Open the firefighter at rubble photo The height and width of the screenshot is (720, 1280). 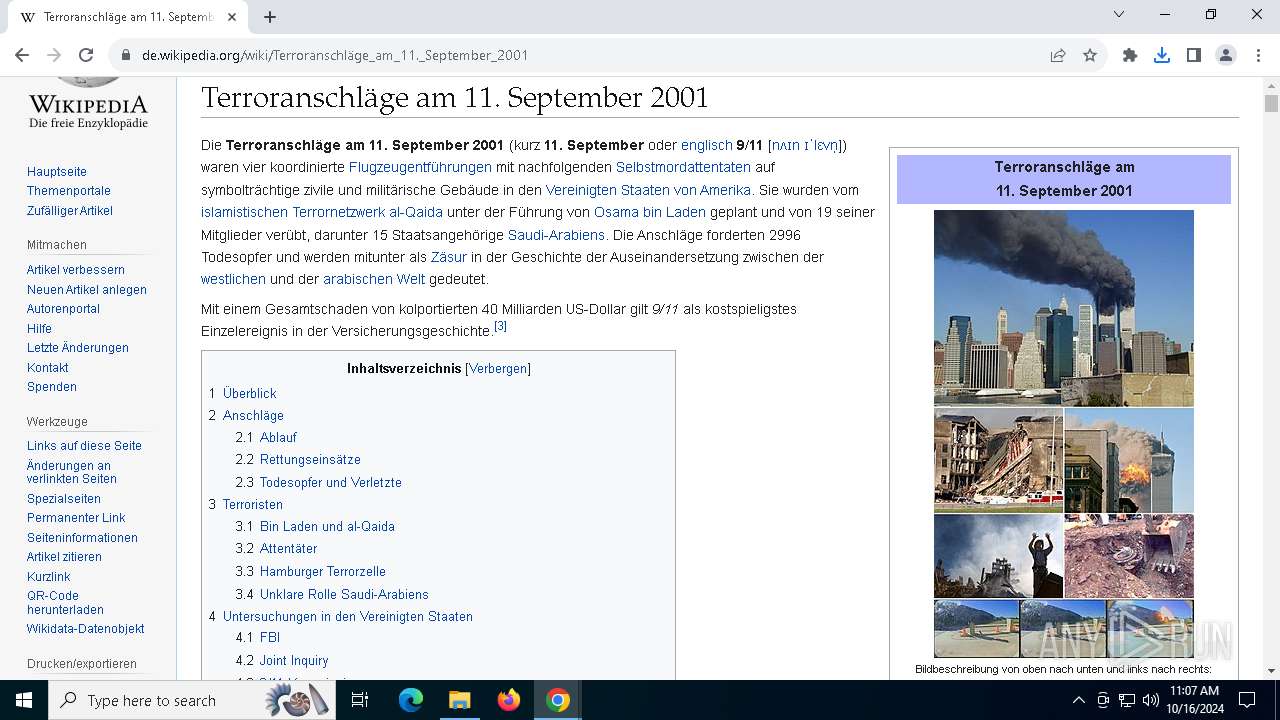tap(999, 556)
